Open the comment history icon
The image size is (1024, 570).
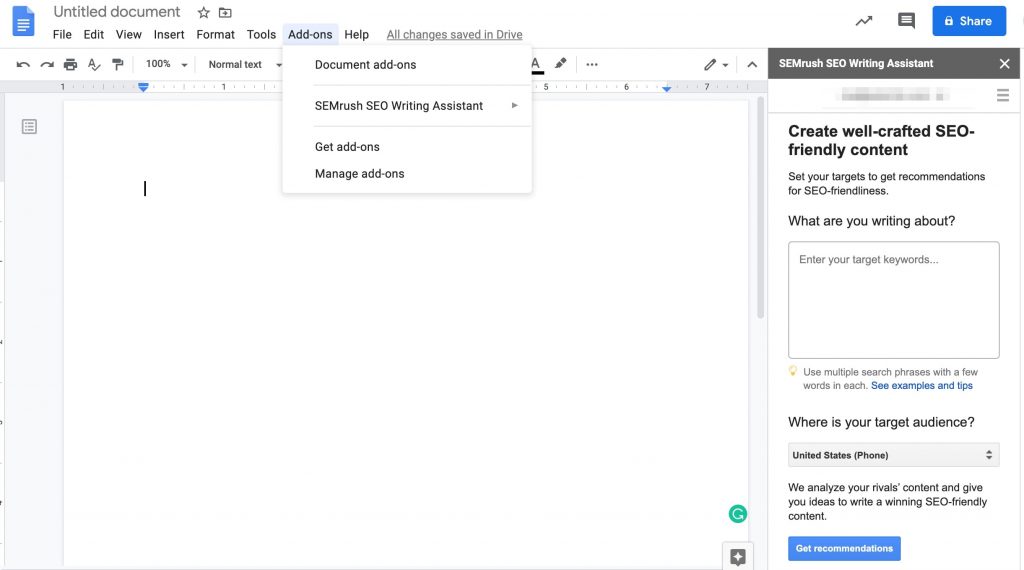click(906, 21)
